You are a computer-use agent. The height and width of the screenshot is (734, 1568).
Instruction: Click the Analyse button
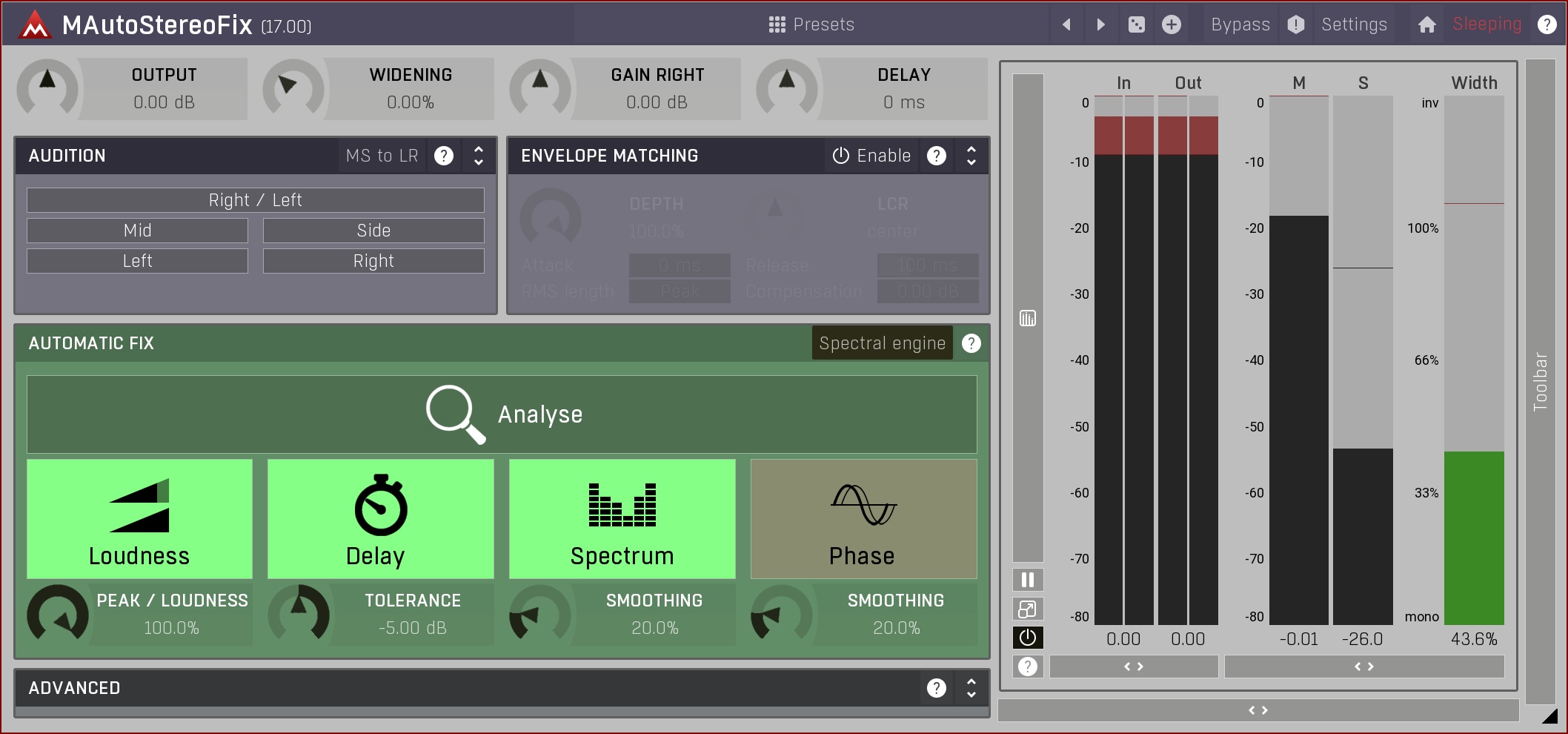(x=502, y=414)
